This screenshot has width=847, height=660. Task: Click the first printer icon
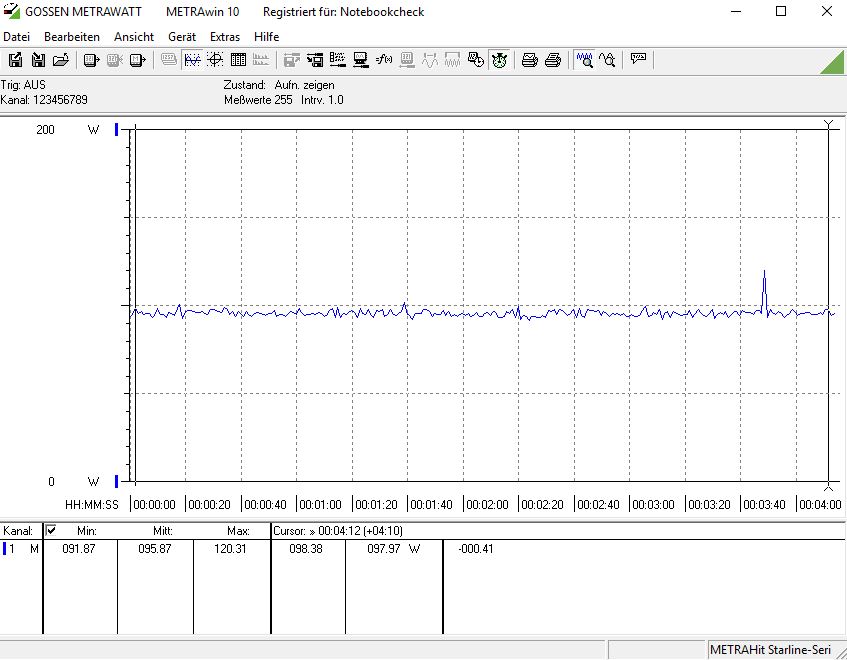tap(529, 60)
